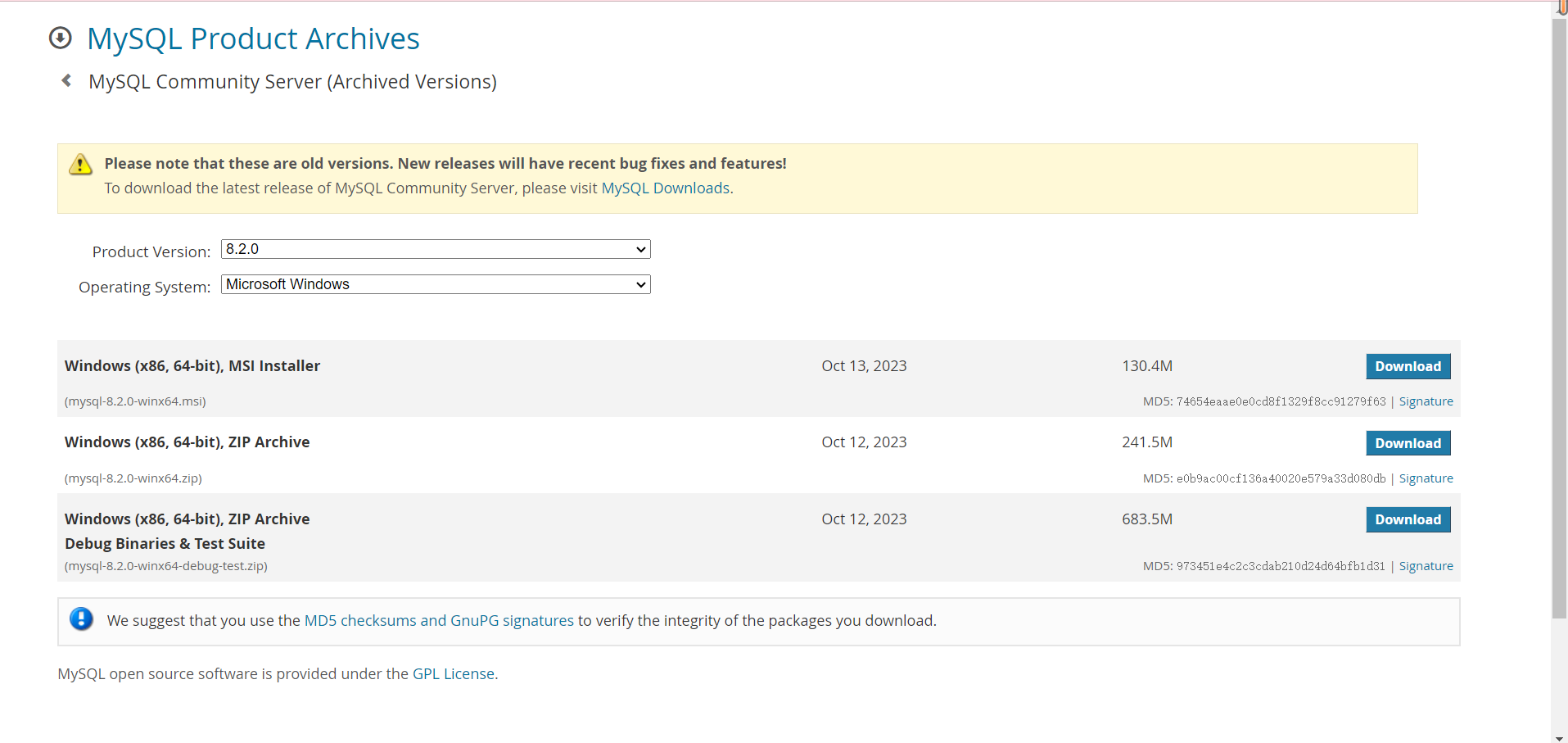Click the 130.4M file size
Screen dimensions: 1568x743
click(x=1147, y=366)
